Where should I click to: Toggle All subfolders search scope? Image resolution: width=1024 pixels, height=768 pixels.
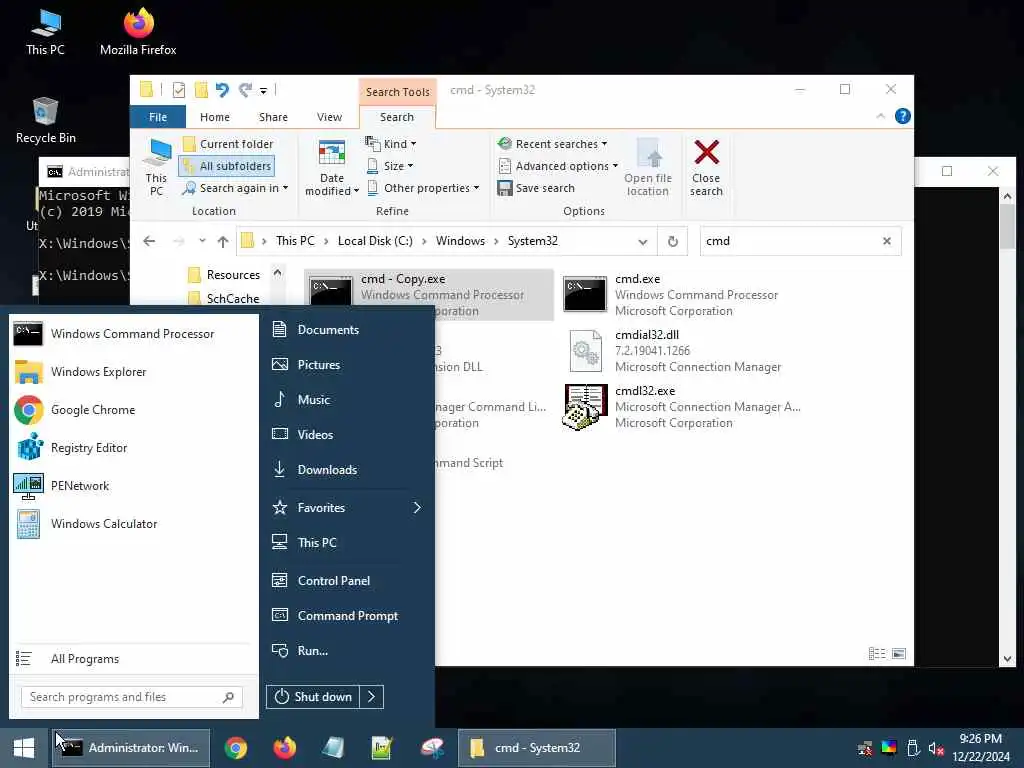point(227,166)
